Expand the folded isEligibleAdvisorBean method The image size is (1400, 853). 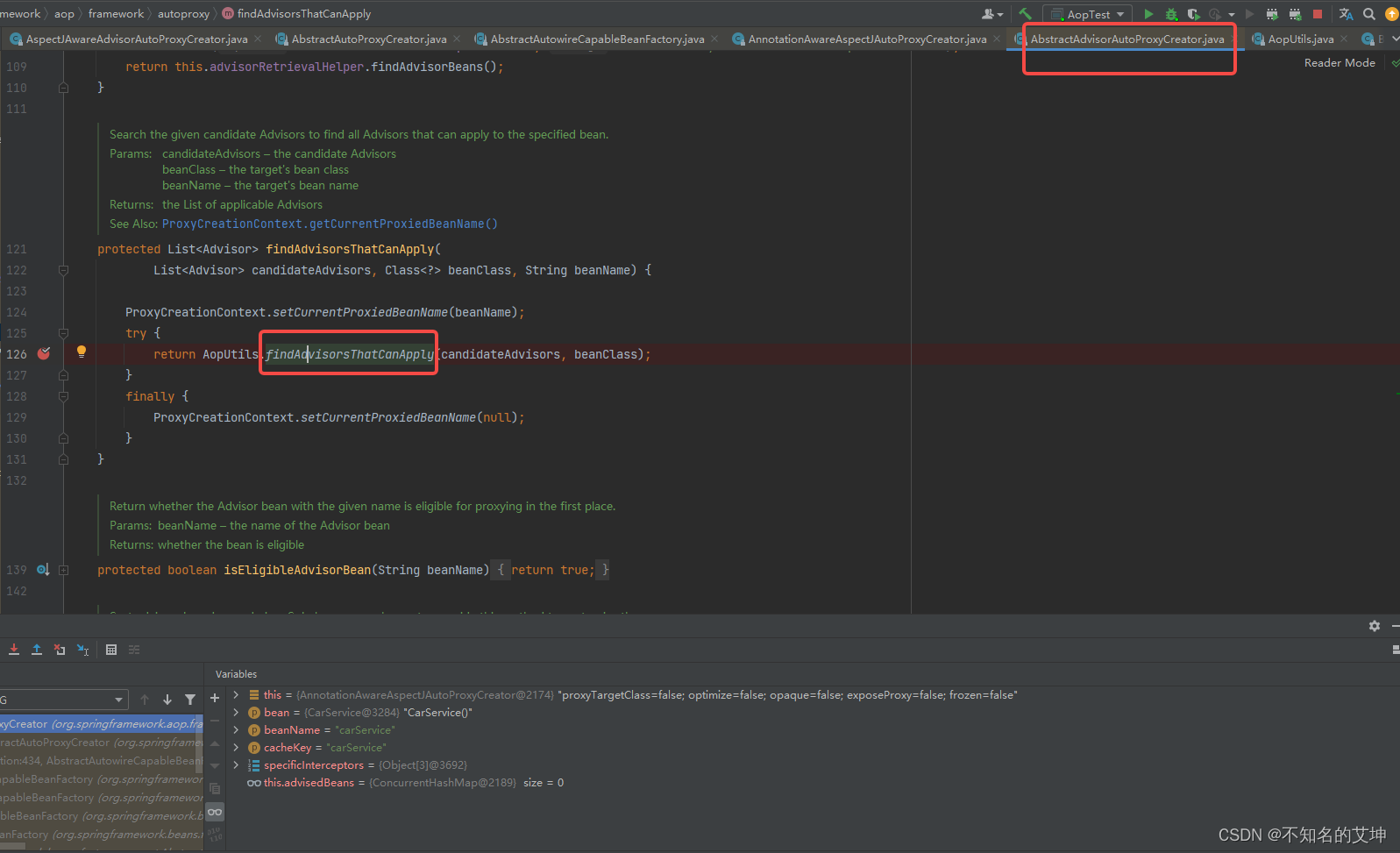pyautogui.click(x=63, y=570)
